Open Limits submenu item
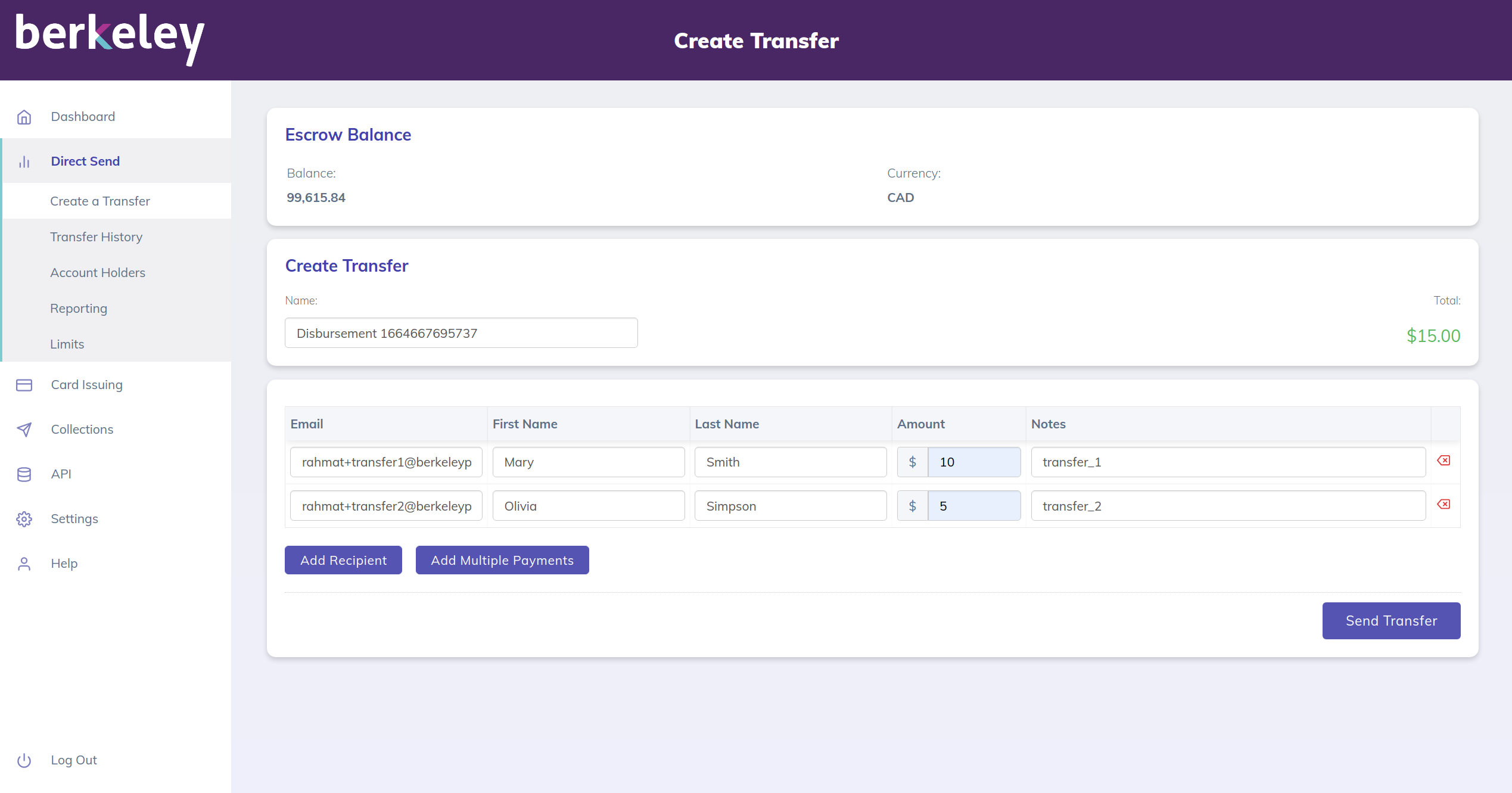Screen dimensions: 1512x793 tap(117, 344)
